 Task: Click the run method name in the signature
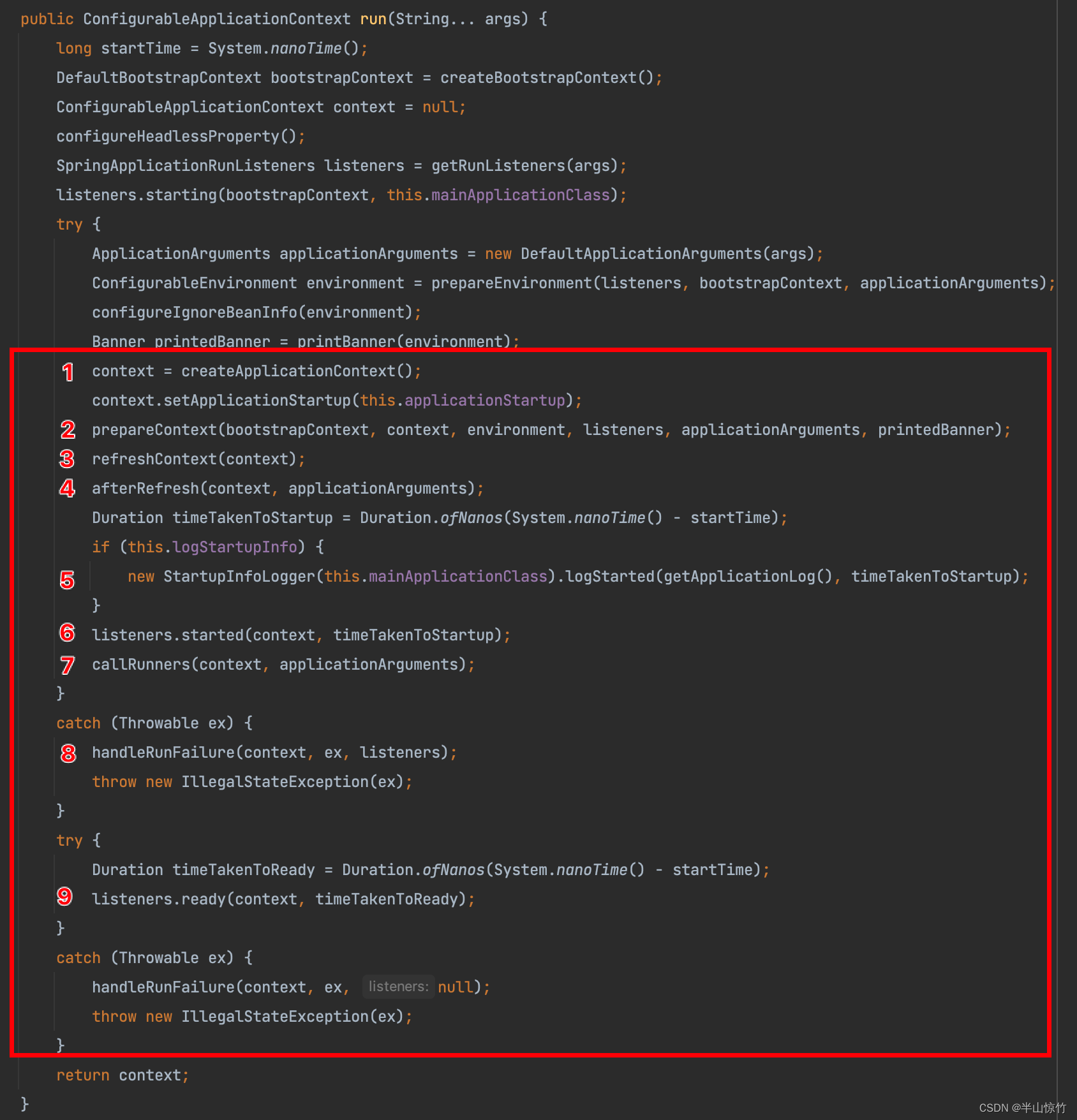point(373,19)
